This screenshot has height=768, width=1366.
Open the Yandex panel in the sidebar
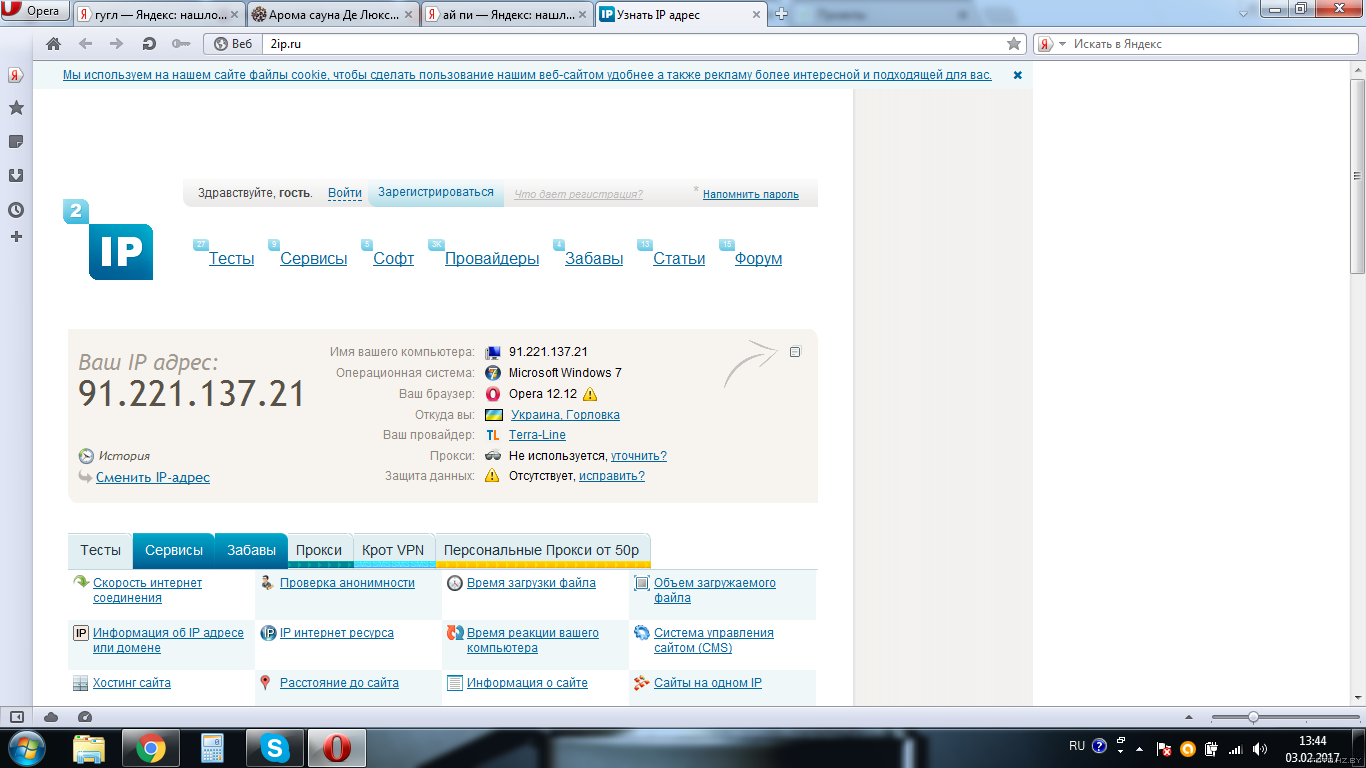click(x=16, y=75)
